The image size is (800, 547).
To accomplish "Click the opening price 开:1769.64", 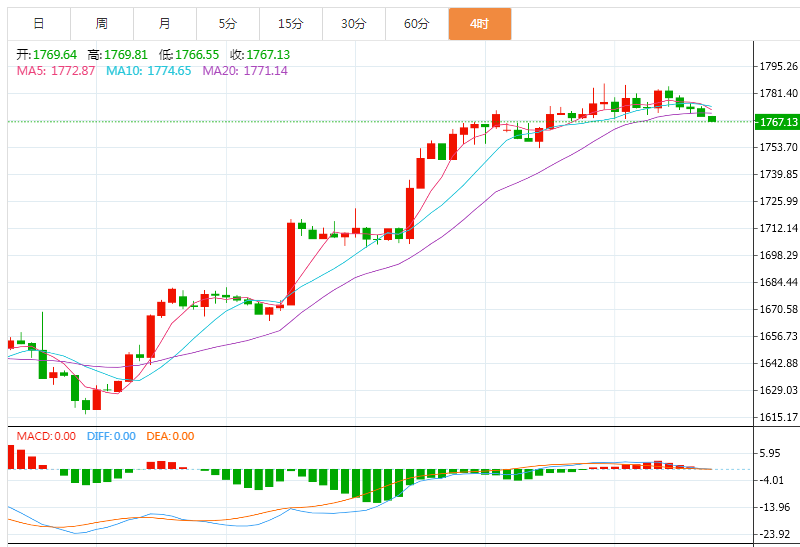I will (47, 55).
